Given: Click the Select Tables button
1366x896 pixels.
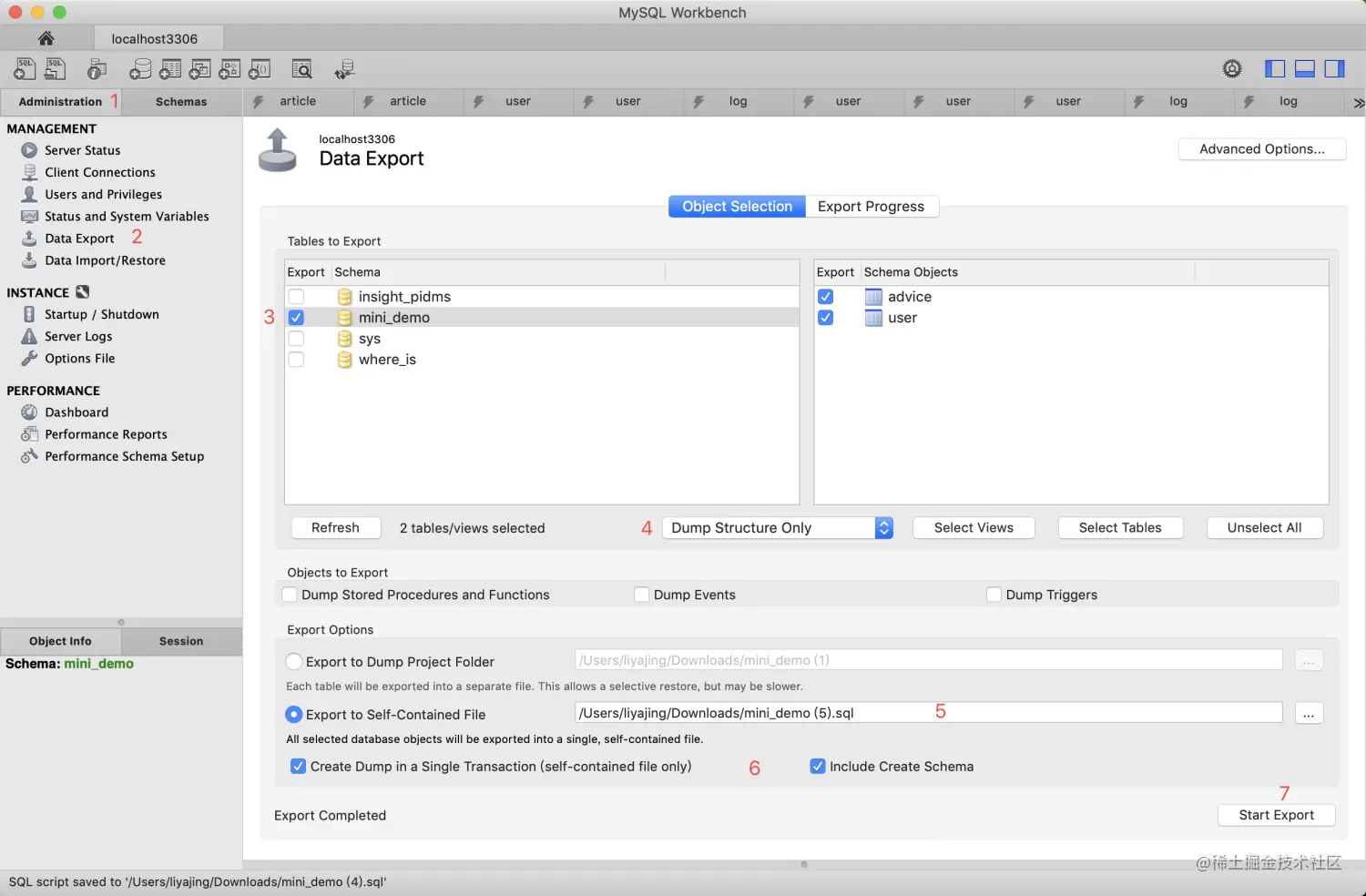Looking at the screenshot, I should point(1120,528).
